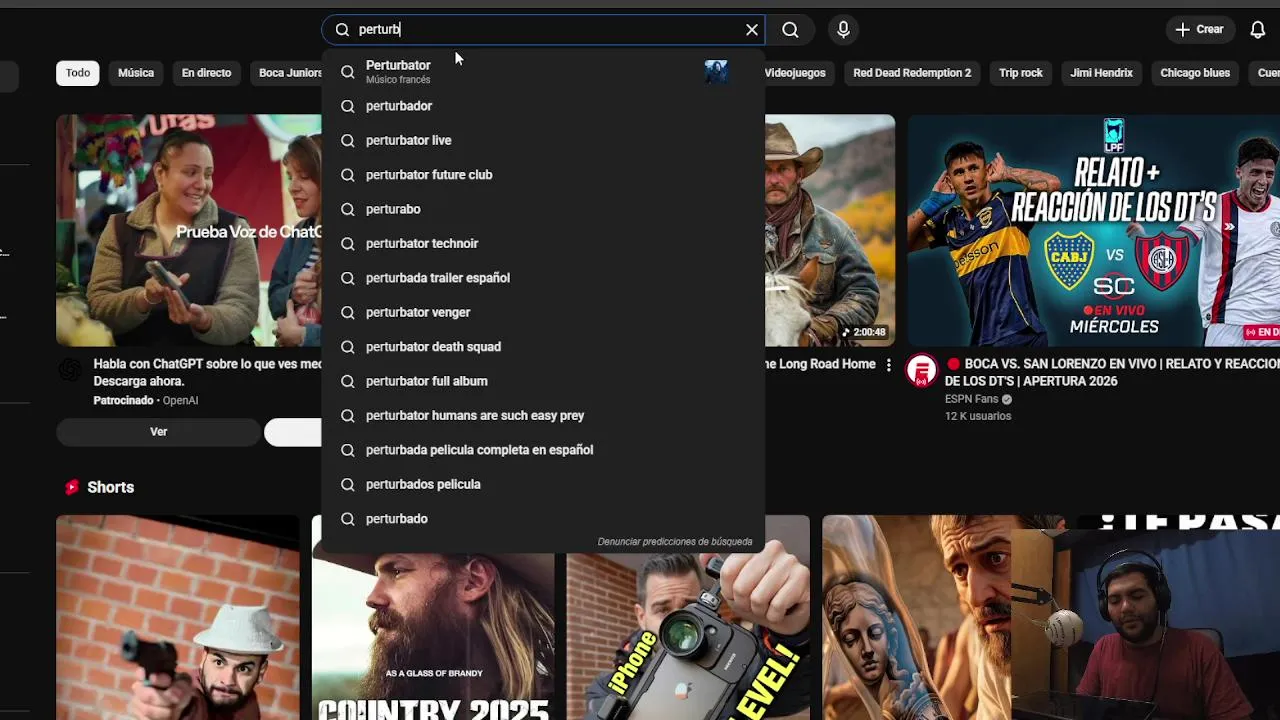Click the Shorts section icon
1280x720 pixels.
click(x=71, y=487)
